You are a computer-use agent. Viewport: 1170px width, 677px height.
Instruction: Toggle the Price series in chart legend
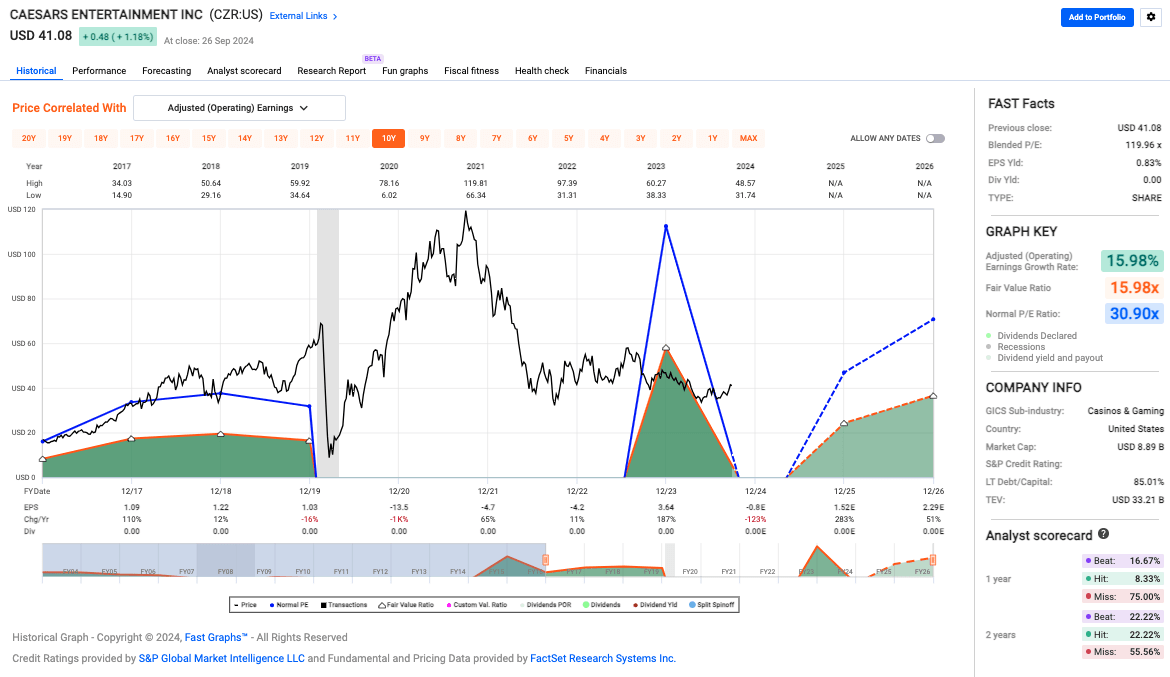click(245, 605)
